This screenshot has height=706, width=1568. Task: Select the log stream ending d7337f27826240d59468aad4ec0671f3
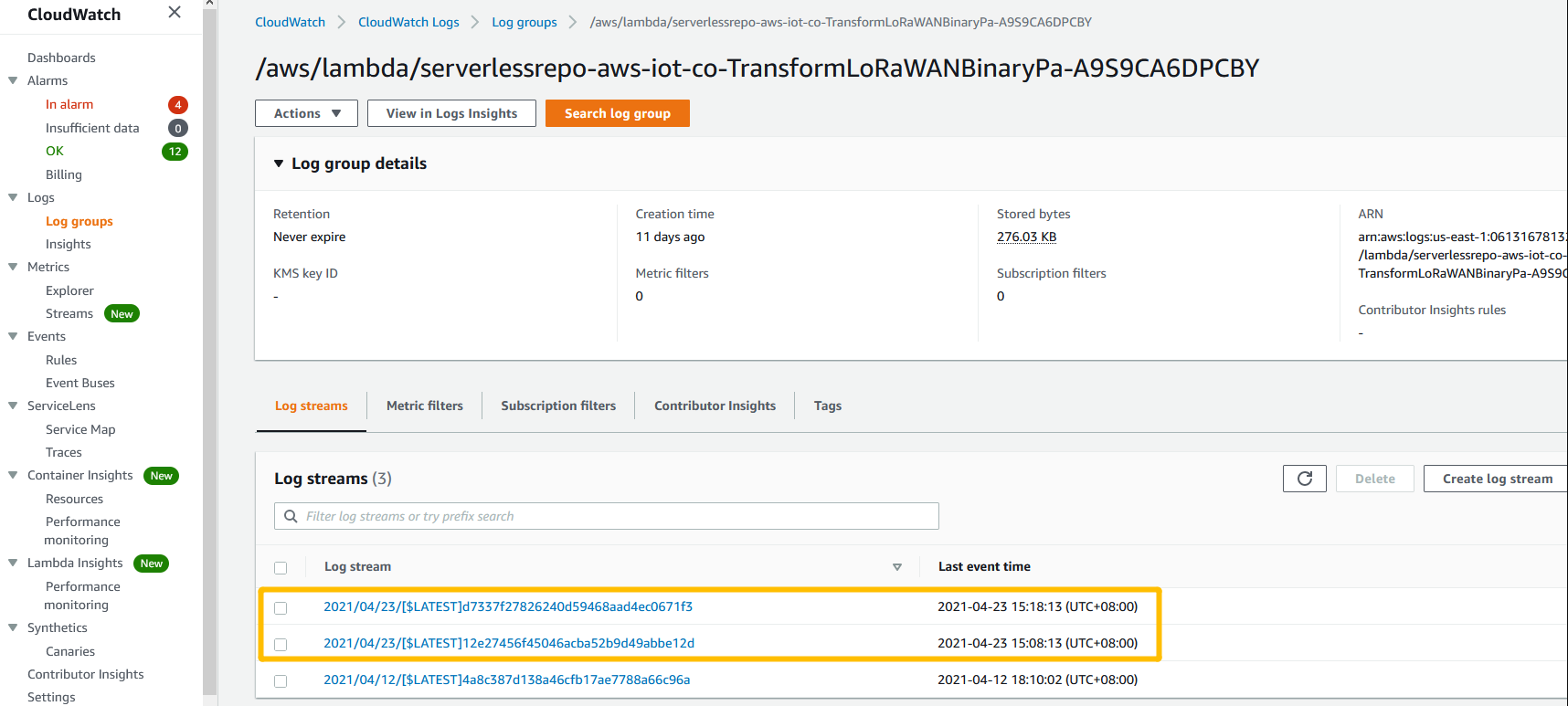tap(281, 608)
